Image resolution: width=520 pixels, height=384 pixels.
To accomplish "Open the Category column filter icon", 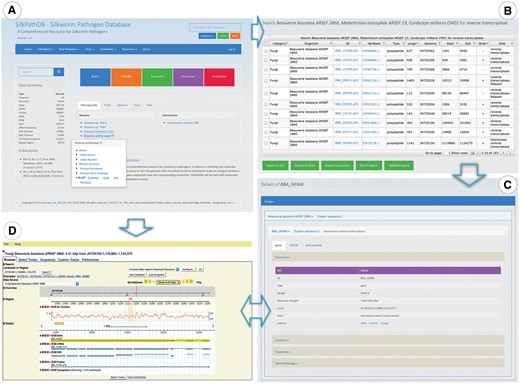I will 287,44.
